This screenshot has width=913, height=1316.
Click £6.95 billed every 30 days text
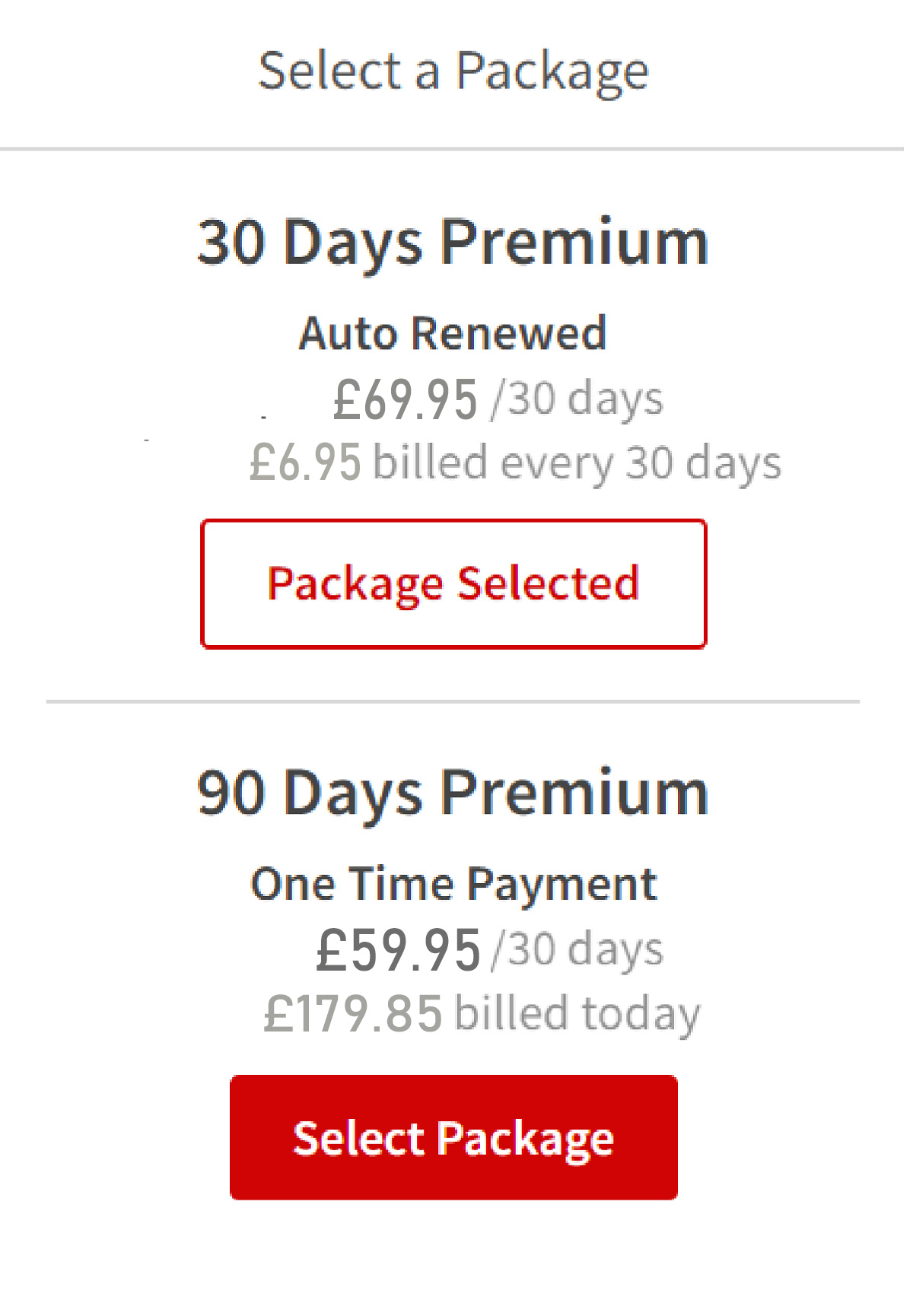[515, 459]
